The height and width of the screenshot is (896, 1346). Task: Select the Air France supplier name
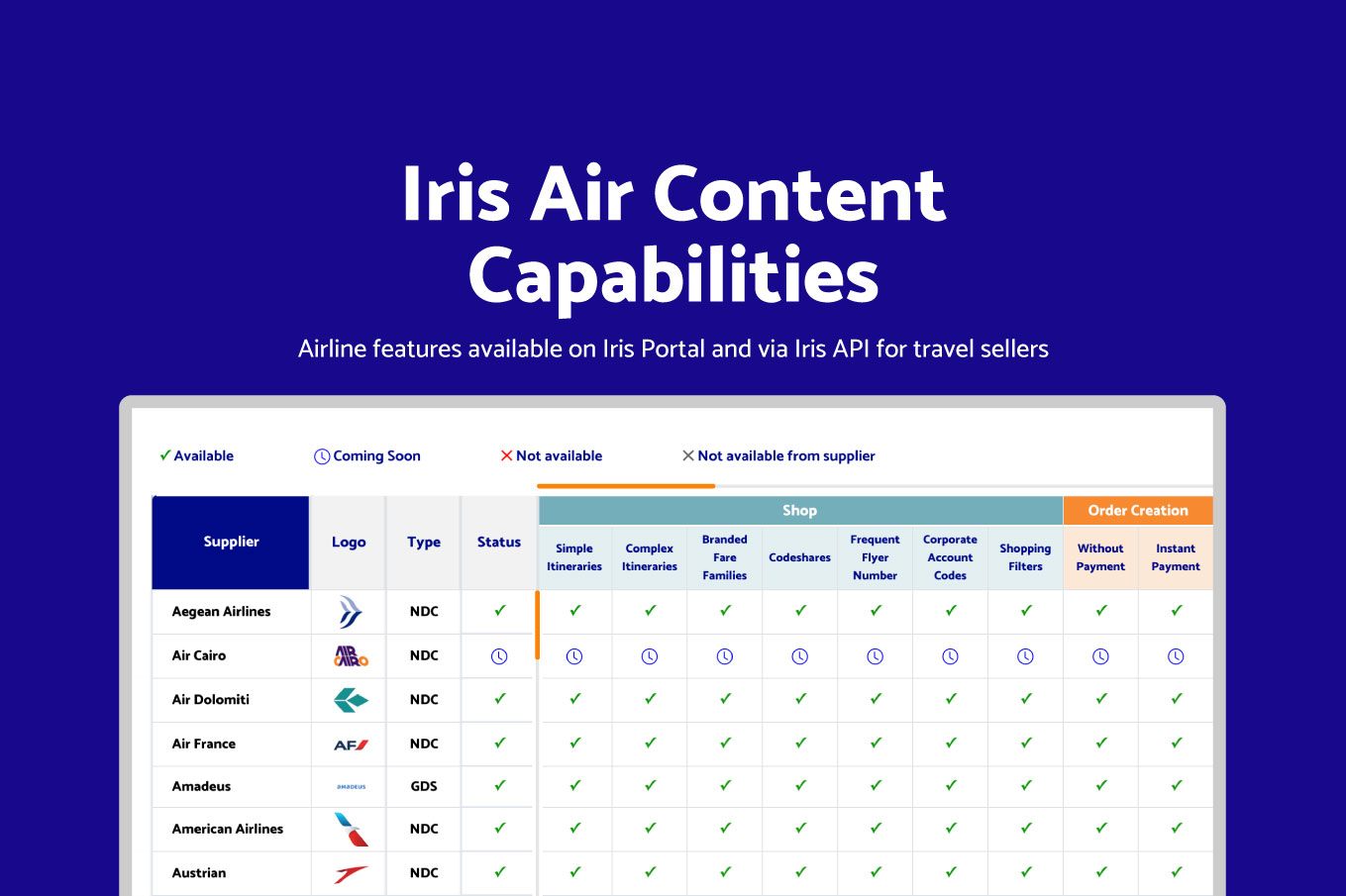tap(204, 744)
